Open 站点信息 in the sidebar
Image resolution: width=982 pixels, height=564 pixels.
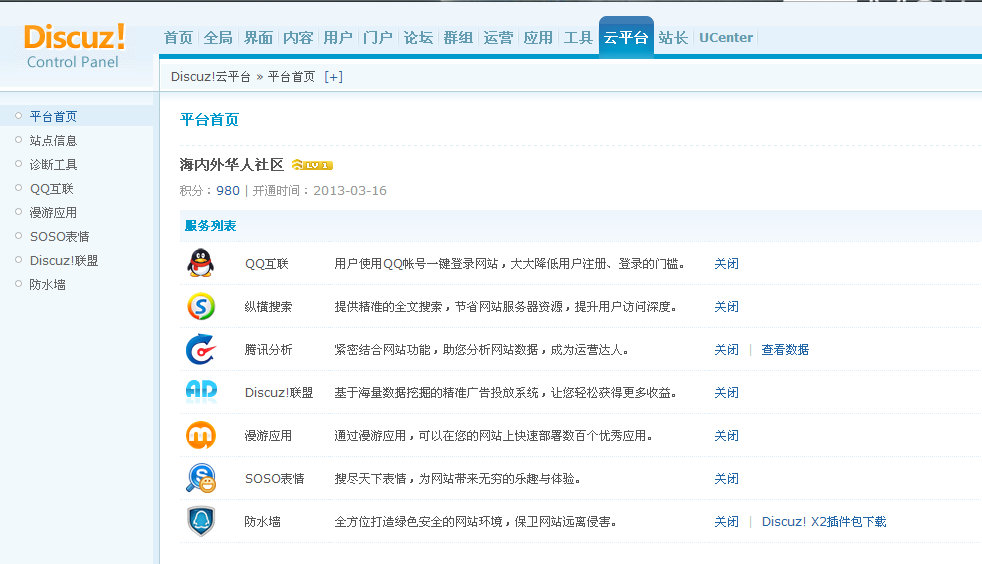coord(53,140)
